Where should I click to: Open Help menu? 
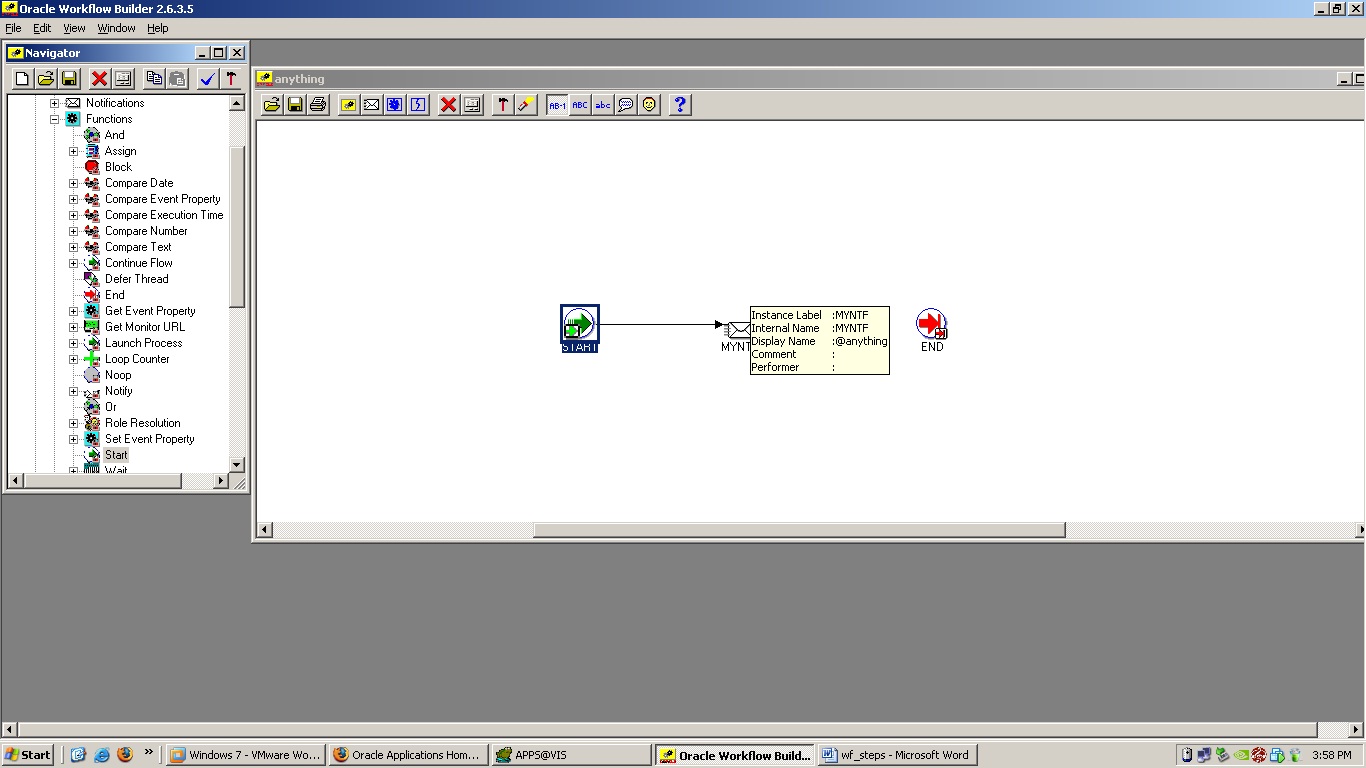(158, 28)
